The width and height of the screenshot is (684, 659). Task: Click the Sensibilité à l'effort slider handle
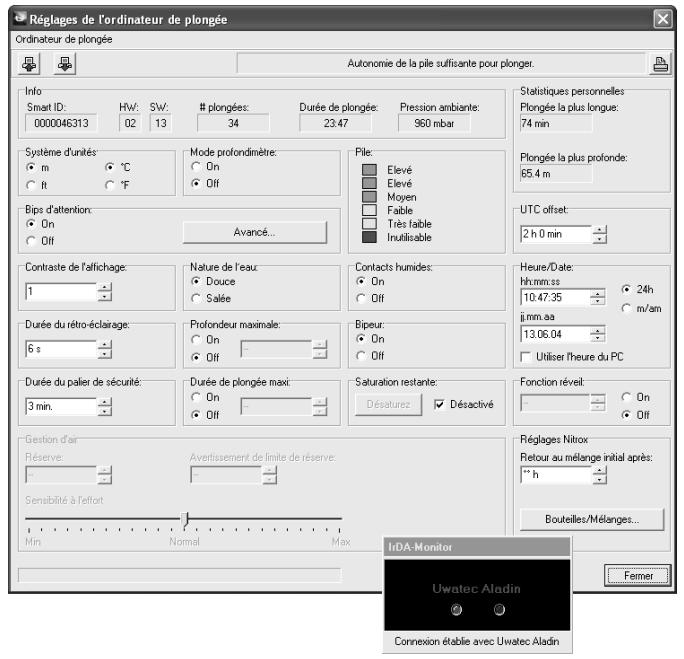(x=185, y=519)
